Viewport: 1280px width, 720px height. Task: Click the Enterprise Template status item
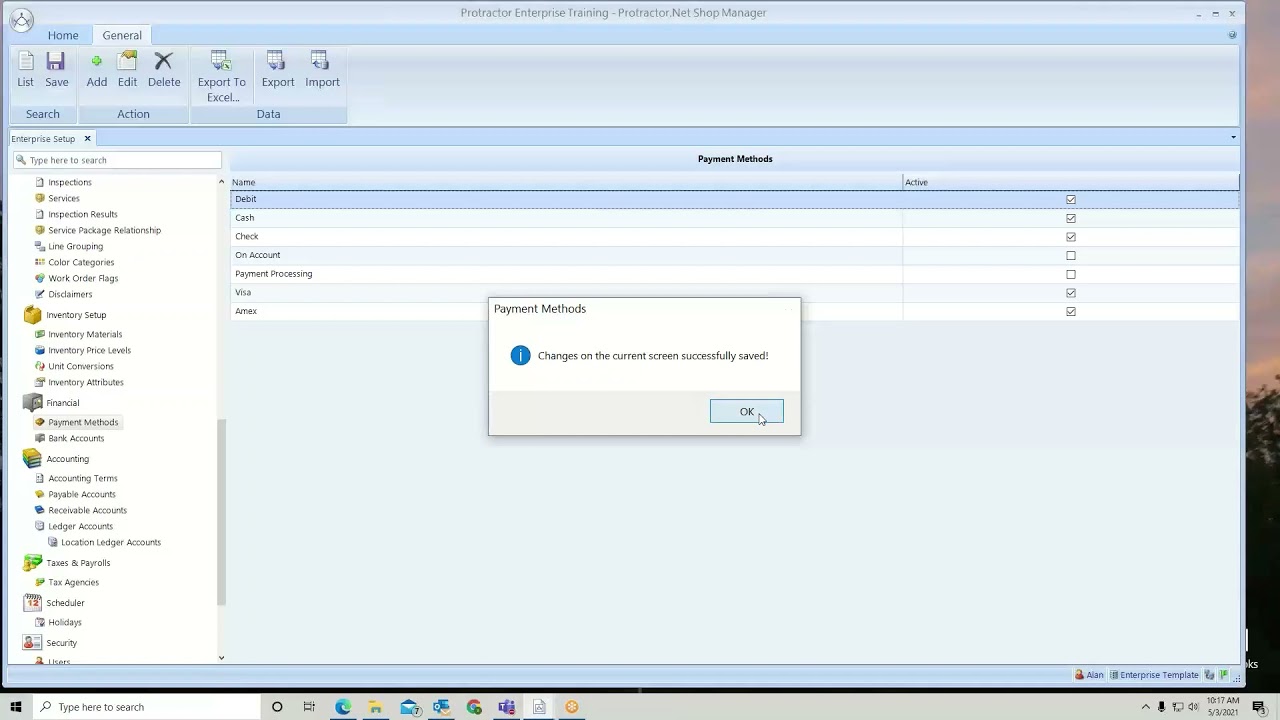click(1154, 675)
